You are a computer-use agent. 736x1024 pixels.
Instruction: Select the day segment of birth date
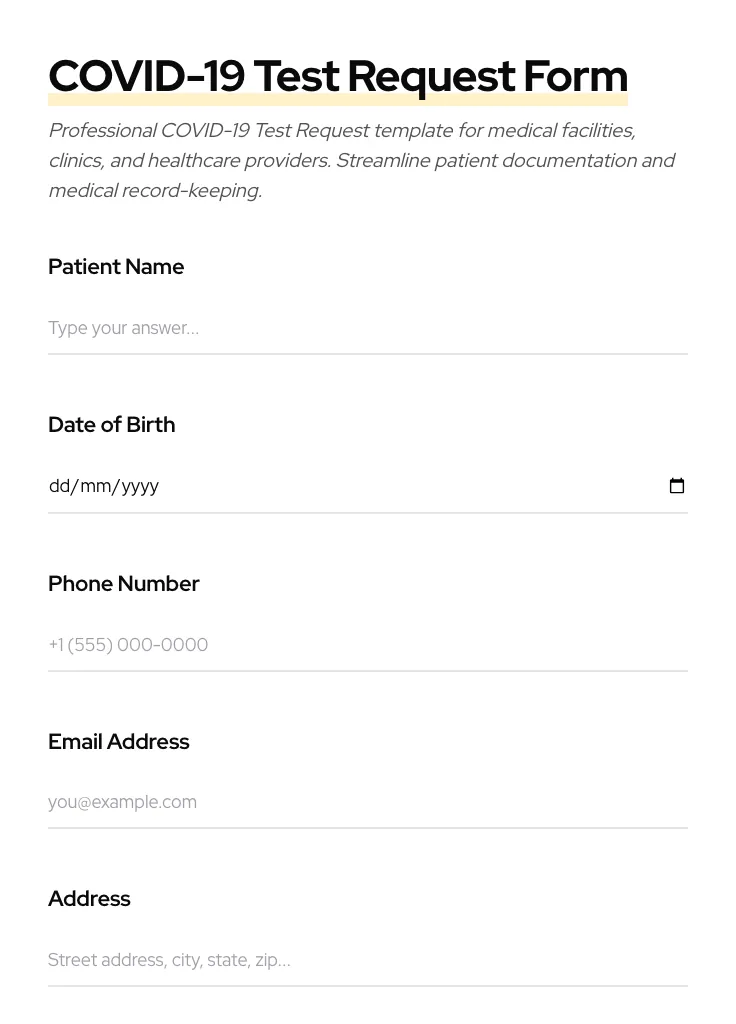click(x=59, y=486)
